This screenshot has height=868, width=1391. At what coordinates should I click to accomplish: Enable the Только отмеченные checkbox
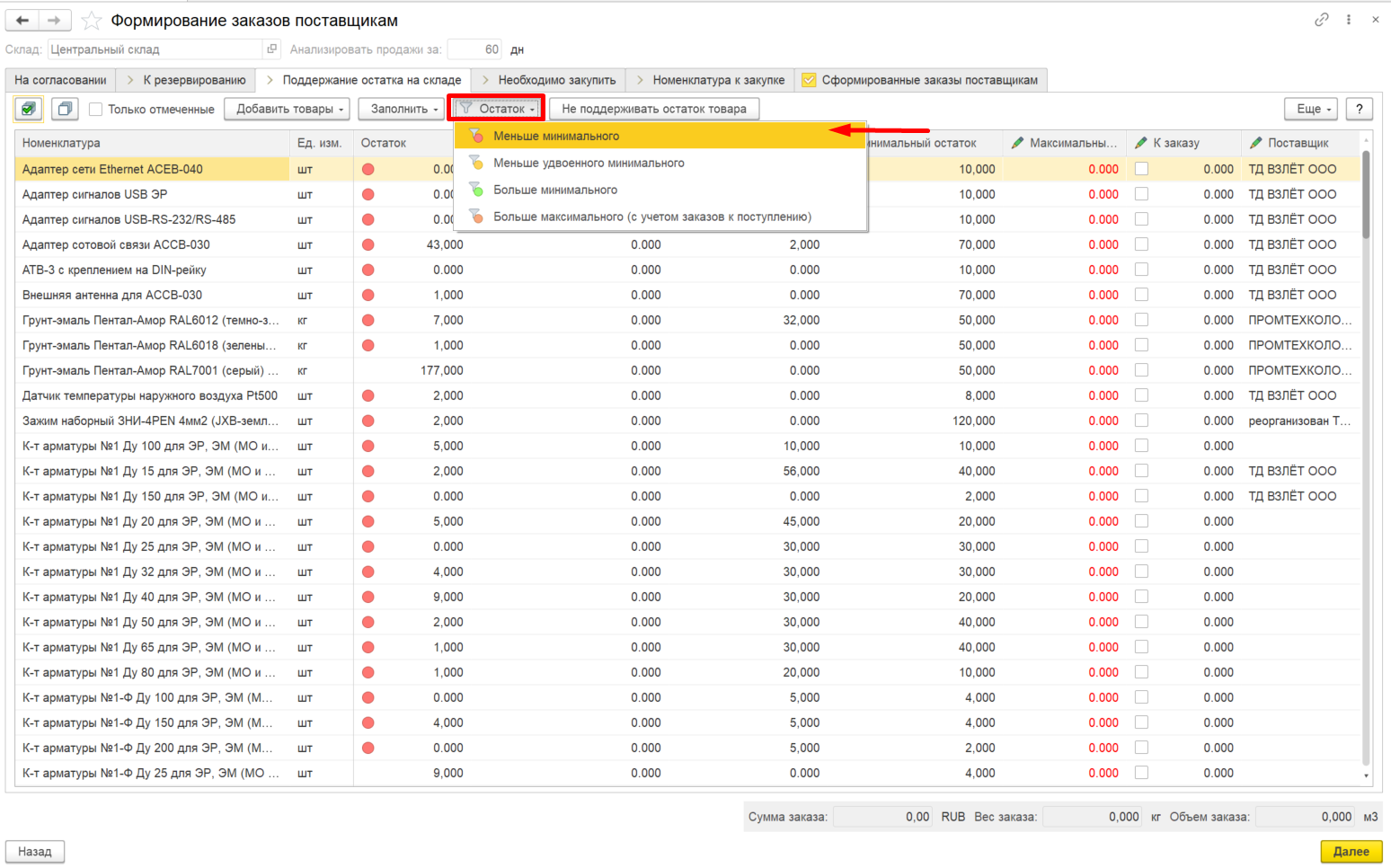pyautogui.click(x=96, y=110)
